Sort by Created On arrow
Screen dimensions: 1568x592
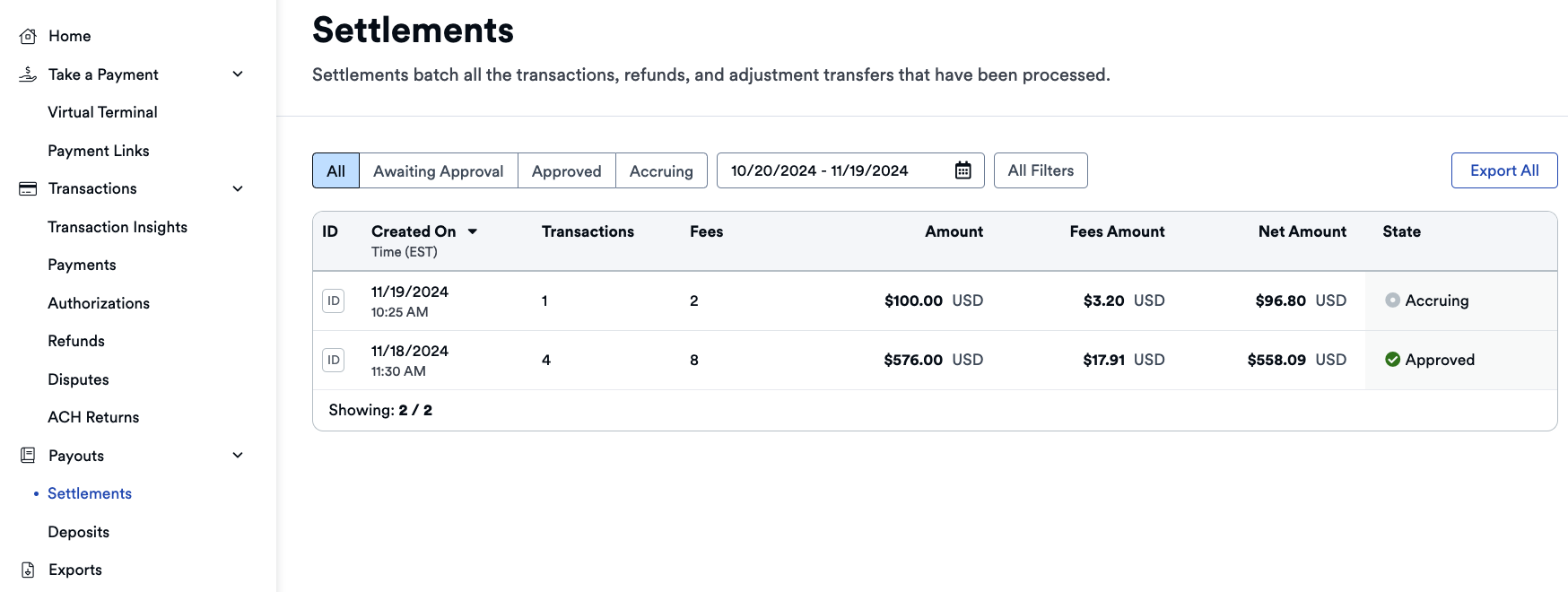pyautogui.click(x=473, y=231)
